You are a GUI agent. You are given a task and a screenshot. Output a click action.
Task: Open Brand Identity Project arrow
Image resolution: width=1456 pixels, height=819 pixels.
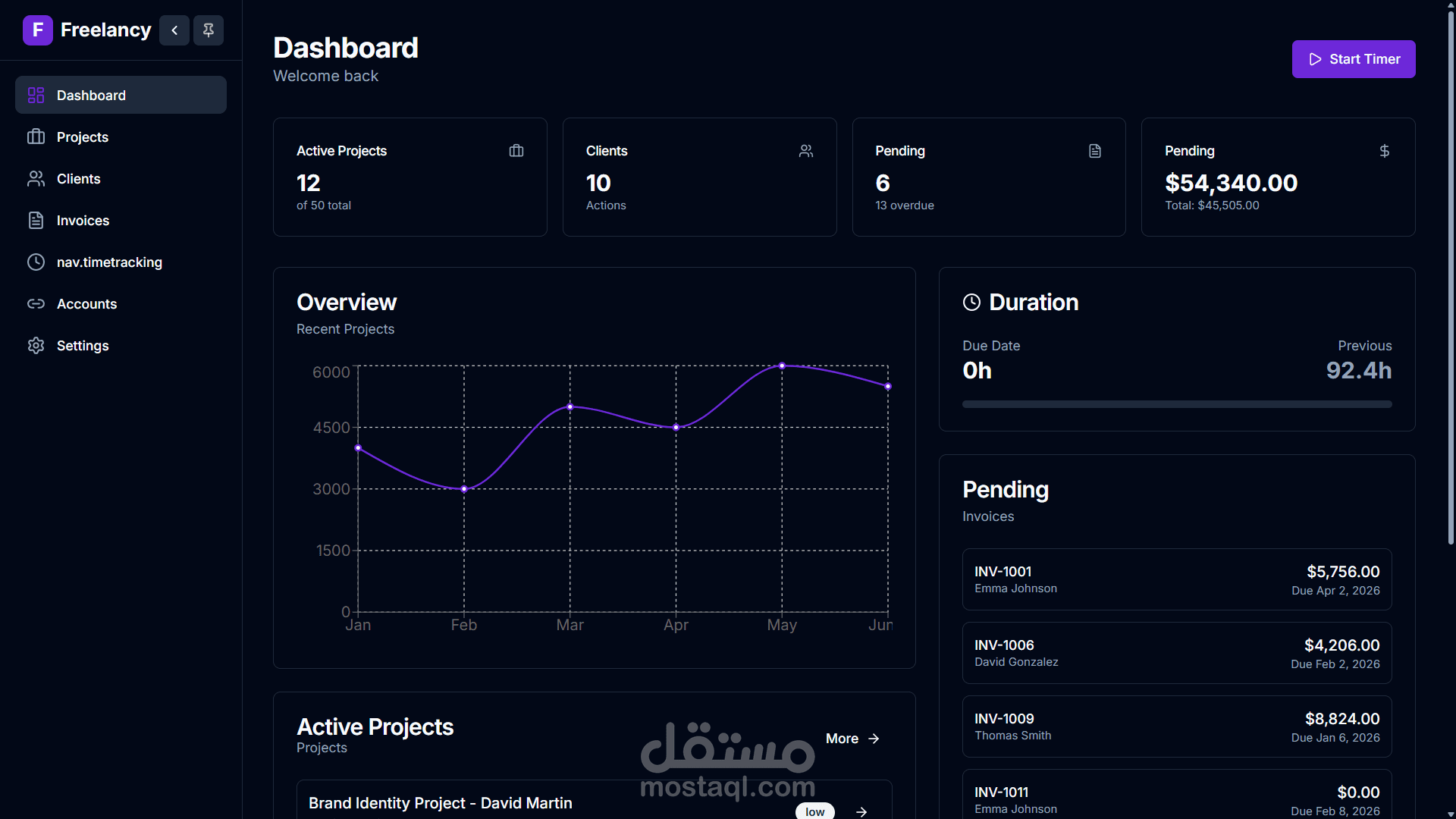(861, 811)
